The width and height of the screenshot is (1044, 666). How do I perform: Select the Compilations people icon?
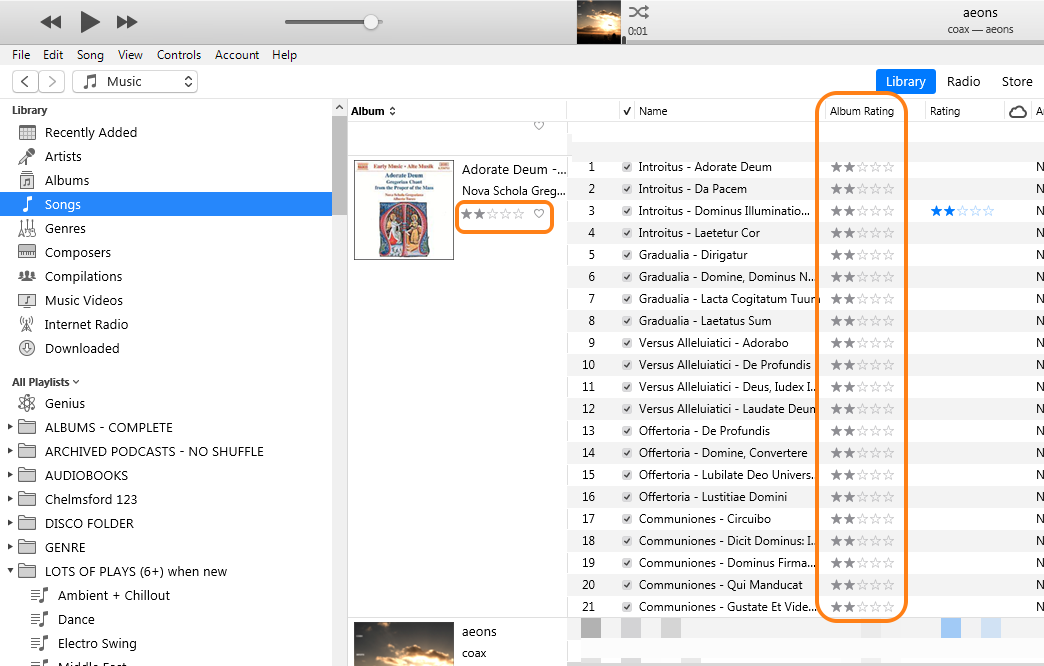pyautogui.click(x=27, y=276)
